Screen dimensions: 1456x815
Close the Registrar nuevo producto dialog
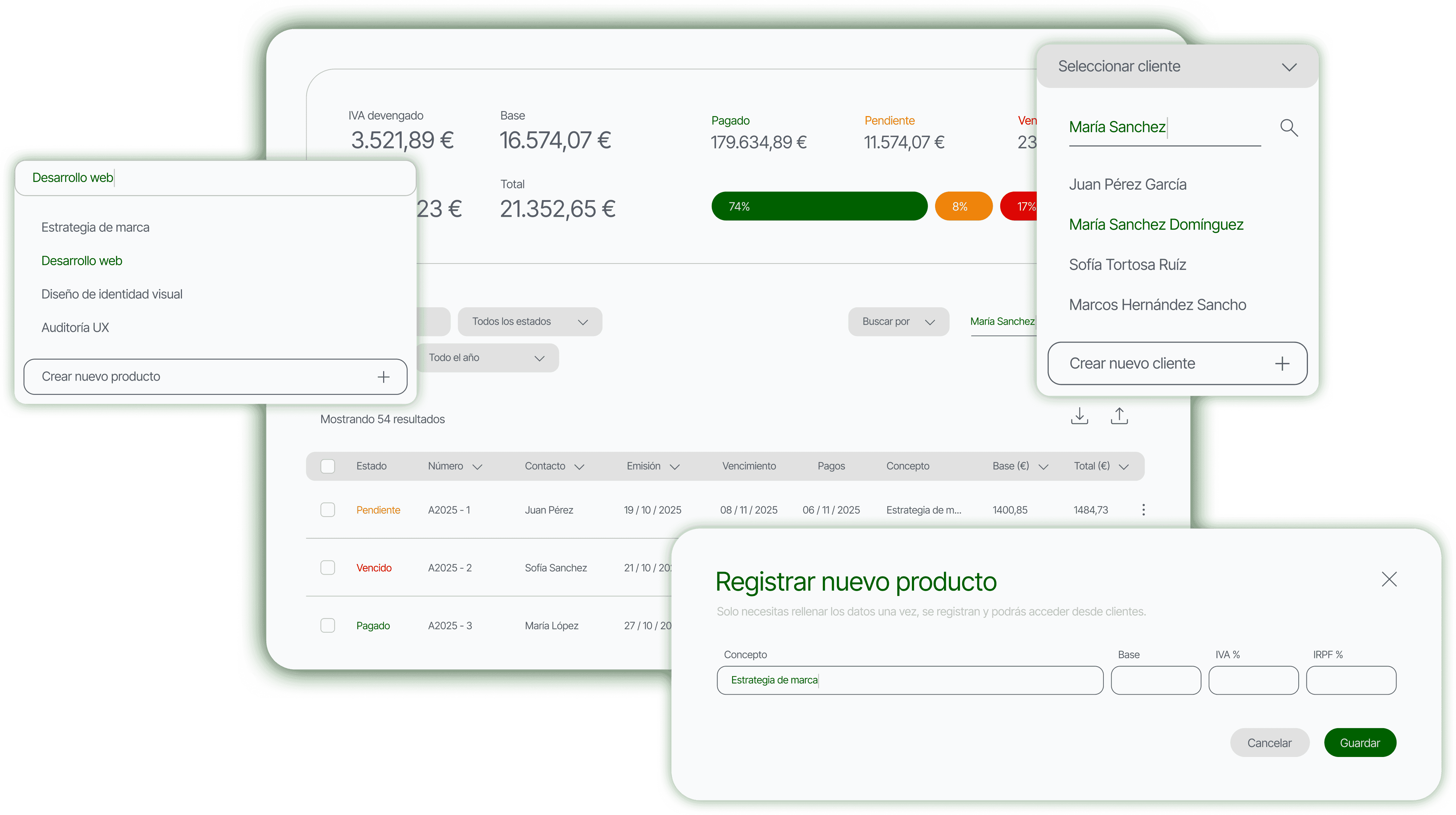(1390, 579)
